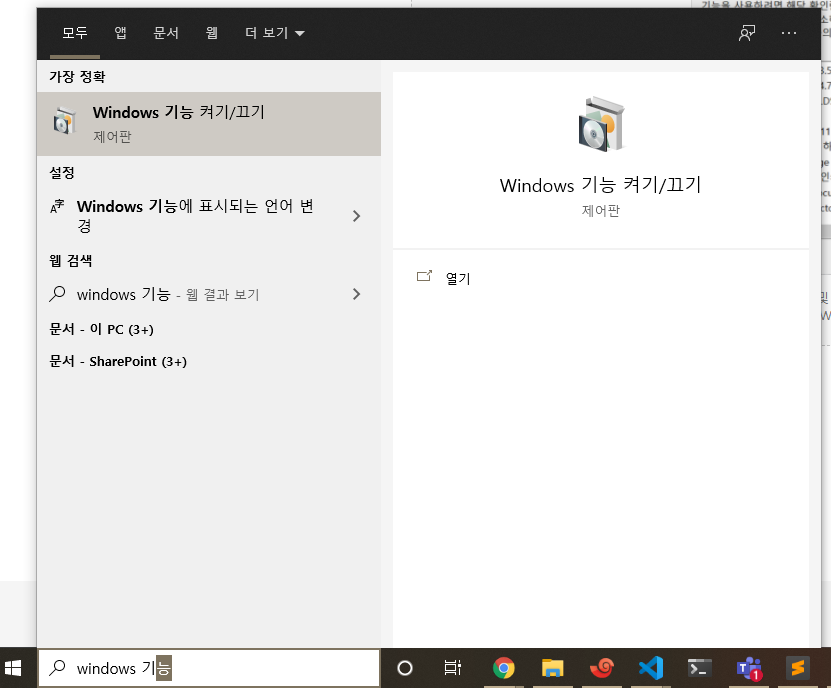Viewport: 831px width, 688px height.
Task: Open File Explorer from the taskbar
Action: point(552,668)
